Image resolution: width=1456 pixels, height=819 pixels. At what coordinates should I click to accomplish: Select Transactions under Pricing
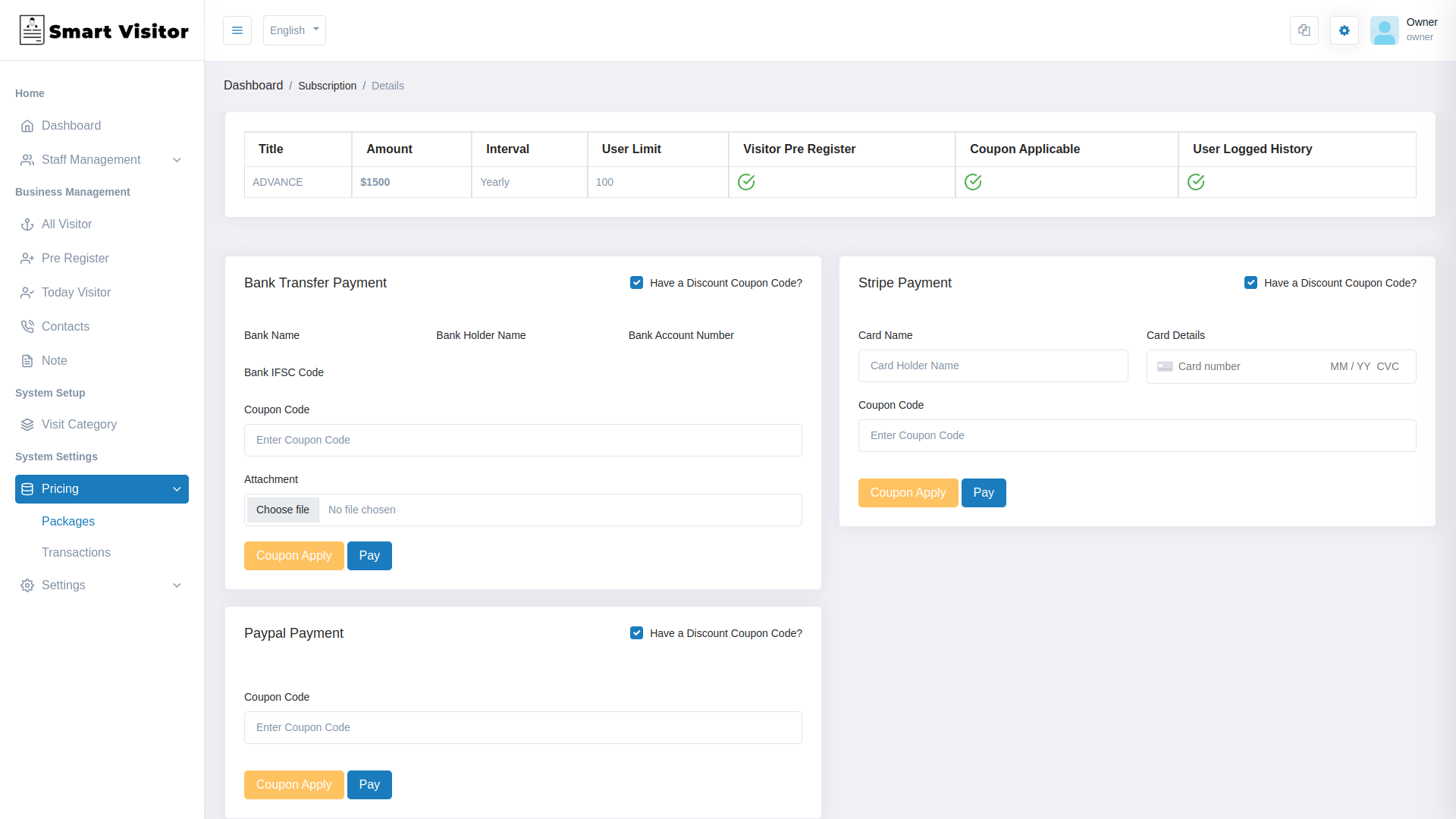click(76, 552)
